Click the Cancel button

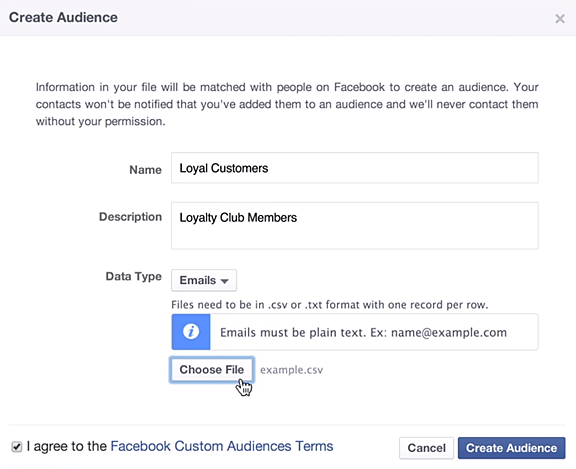tap(426, 448)
